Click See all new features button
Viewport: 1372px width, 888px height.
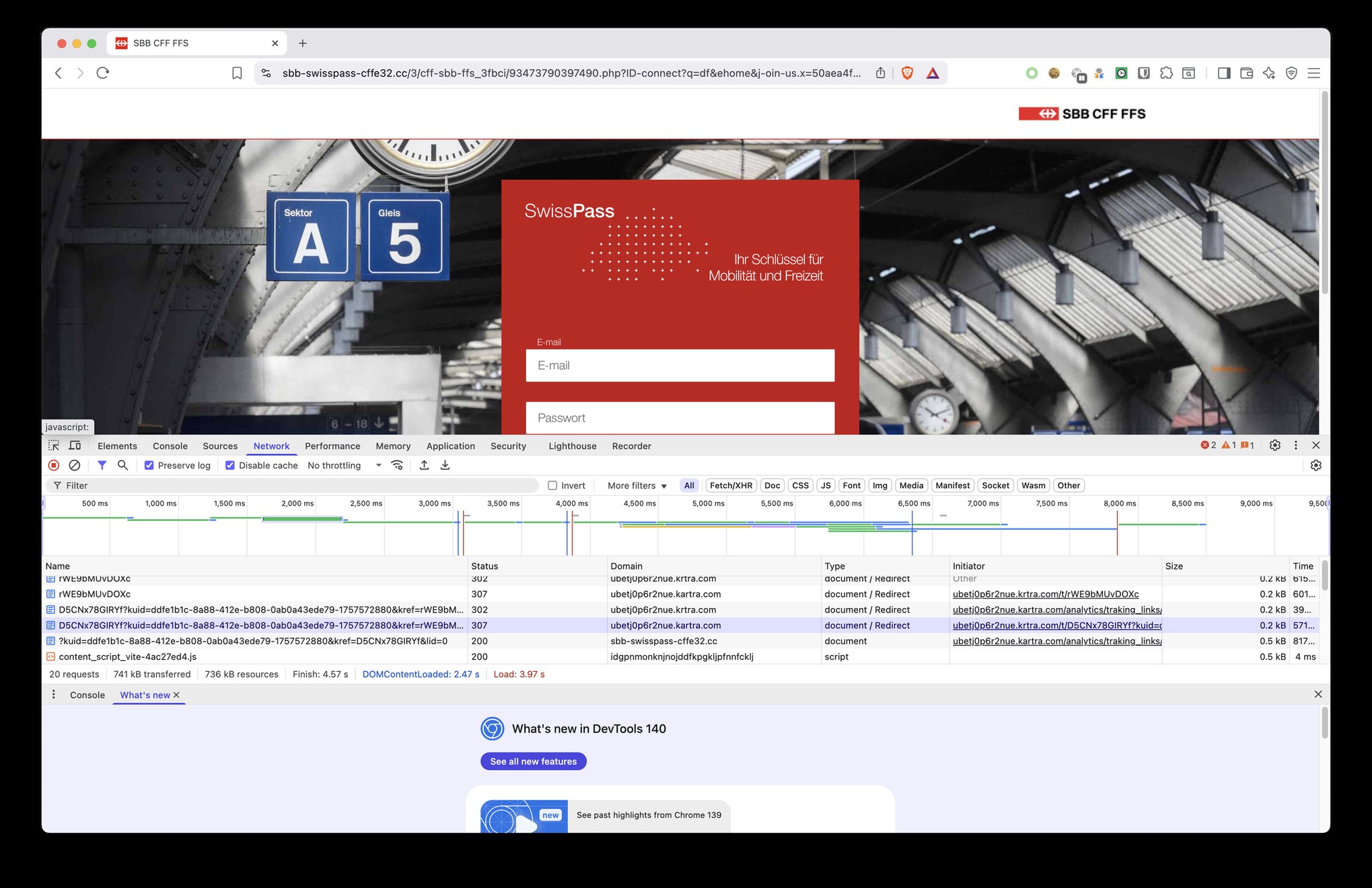pos(533,761)
